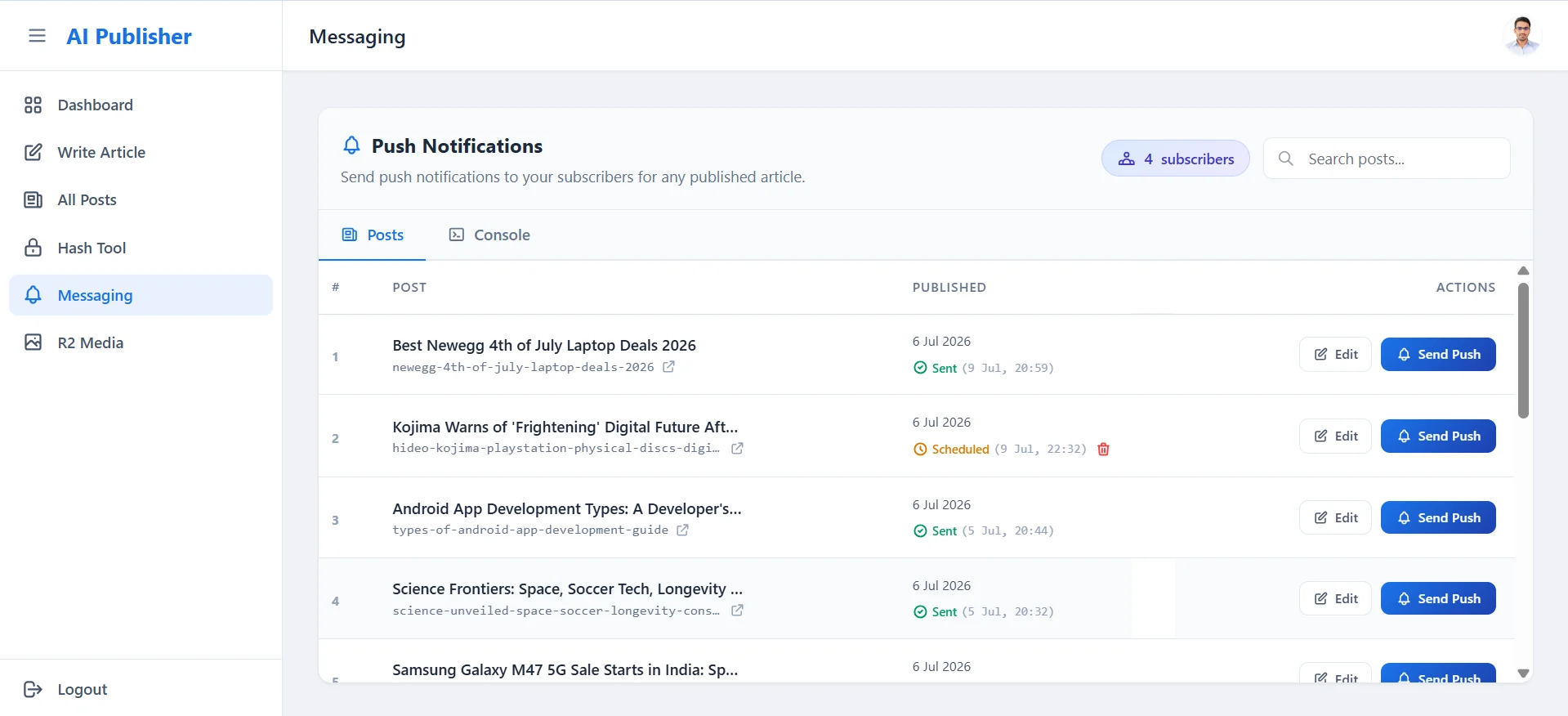
Task: Open R2 Media section
Action: click(x=141, y=342)
